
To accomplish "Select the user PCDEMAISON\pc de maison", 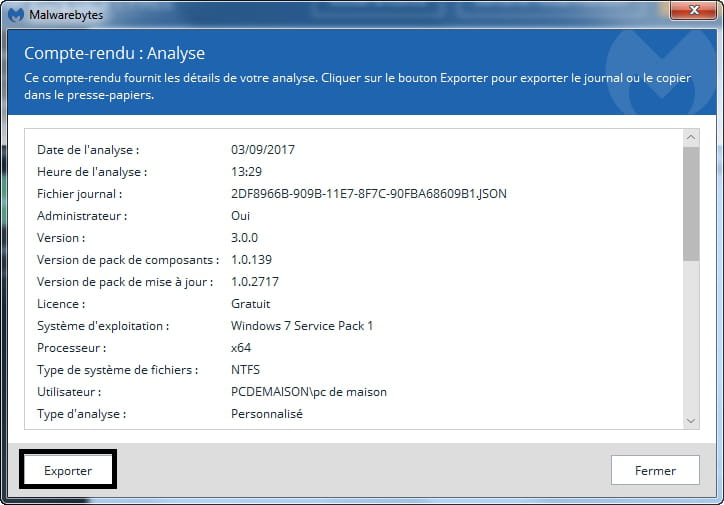I will 308,391.
